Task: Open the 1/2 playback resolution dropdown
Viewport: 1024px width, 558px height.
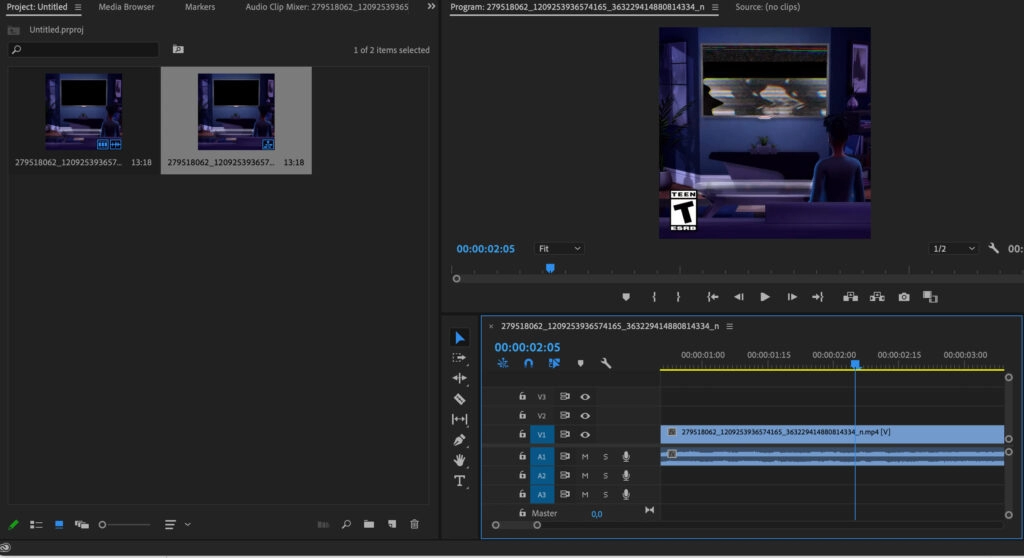Action: pos(953,248)
